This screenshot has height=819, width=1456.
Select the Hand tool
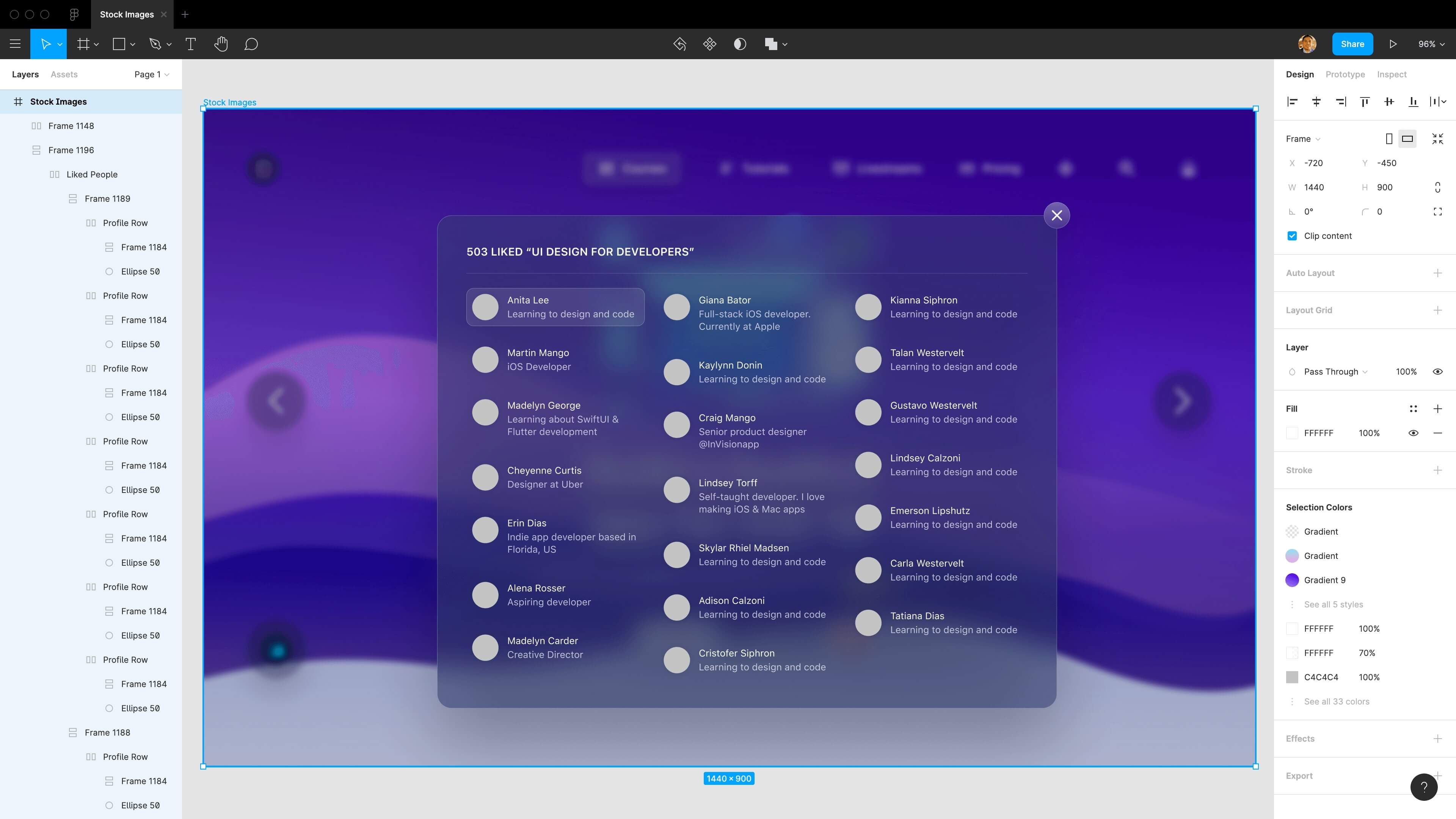(x=221, y=44)
